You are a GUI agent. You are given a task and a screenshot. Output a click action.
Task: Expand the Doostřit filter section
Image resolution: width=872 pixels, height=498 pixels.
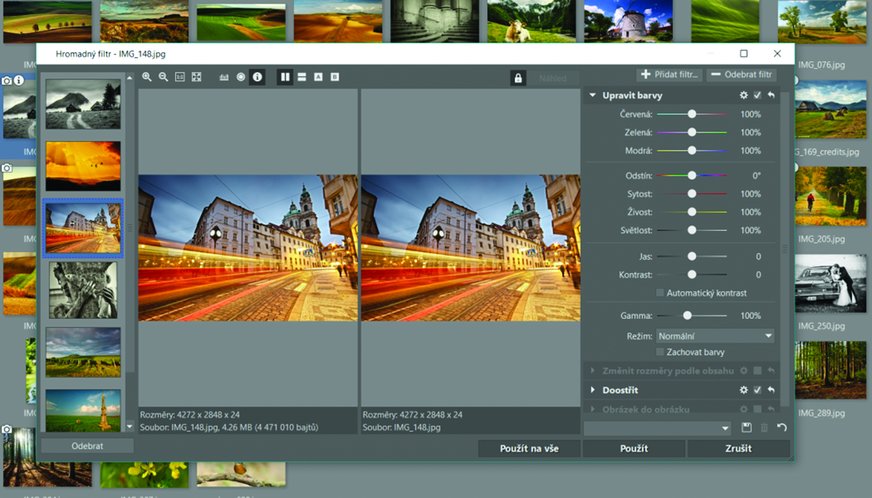click(x=592, y=390)
